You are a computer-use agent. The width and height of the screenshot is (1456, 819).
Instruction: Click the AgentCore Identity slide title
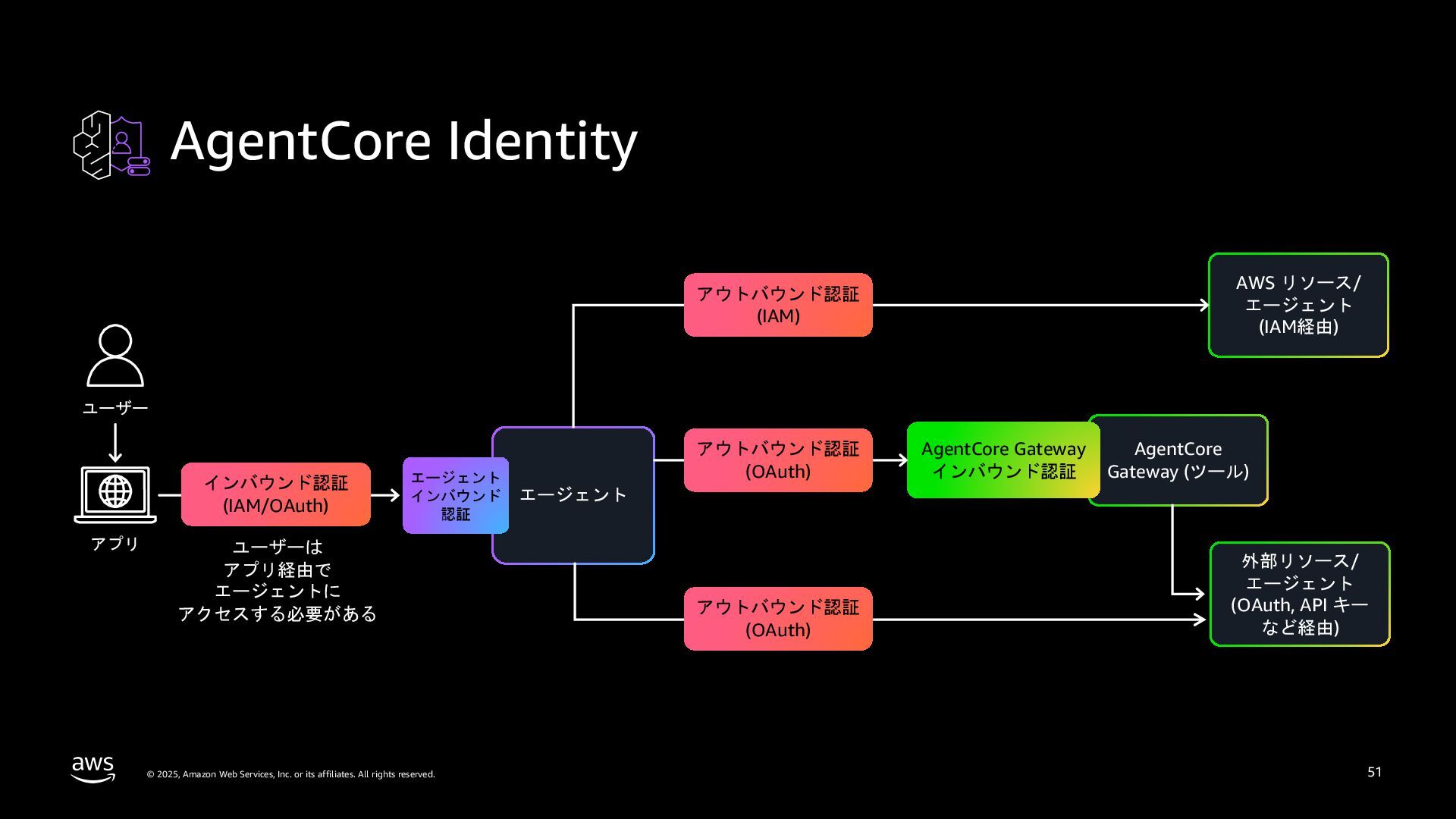pyautogui.click(x=403, y=142)
